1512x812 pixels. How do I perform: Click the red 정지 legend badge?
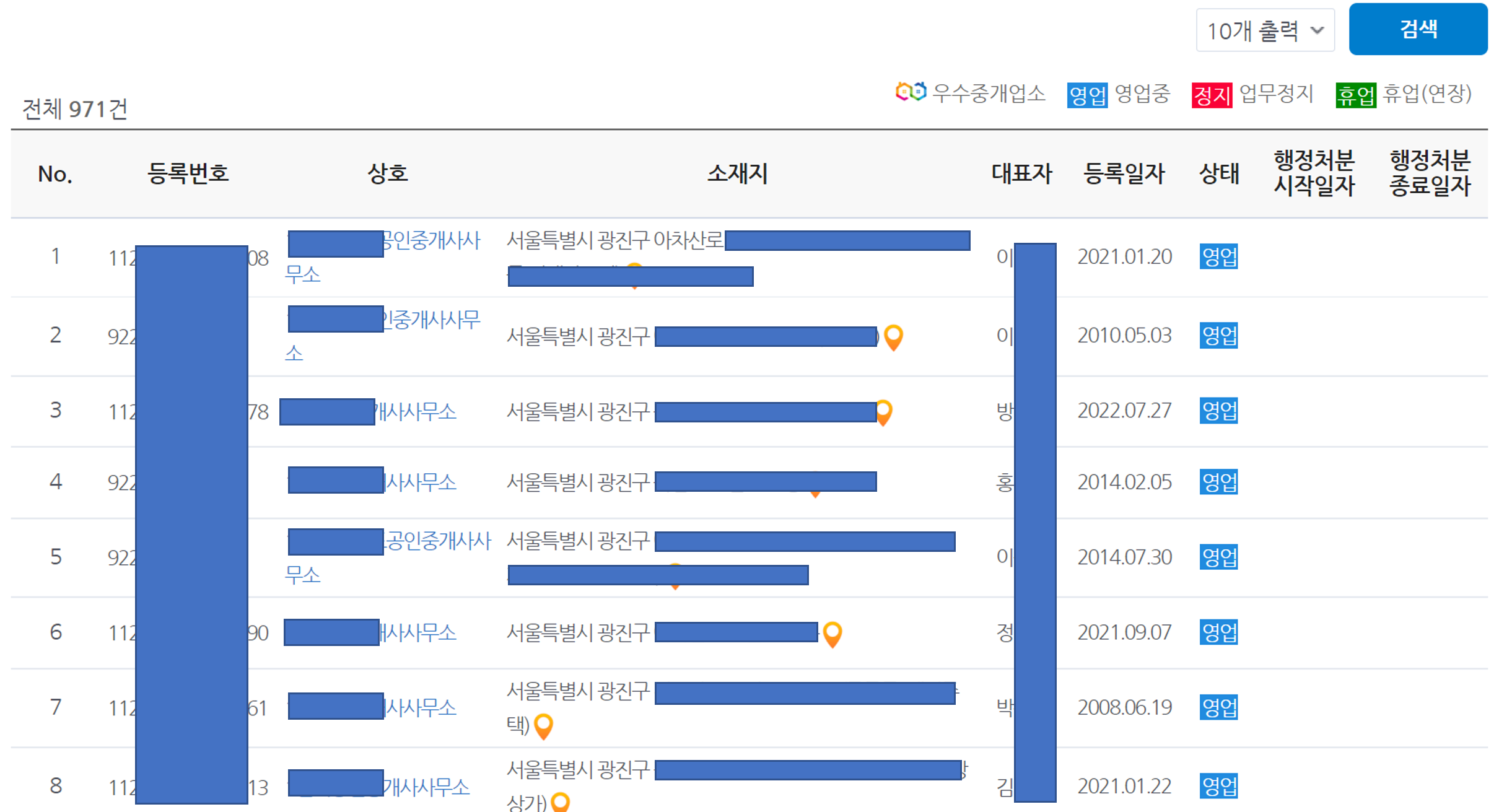pyautogui.click(x=1211, y=95)
